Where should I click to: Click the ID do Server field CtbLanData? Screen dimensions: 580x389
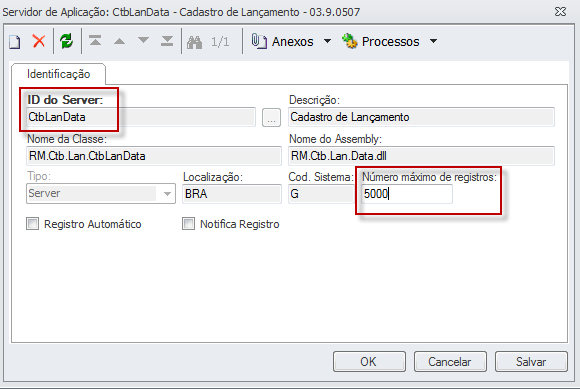(141, 117)
